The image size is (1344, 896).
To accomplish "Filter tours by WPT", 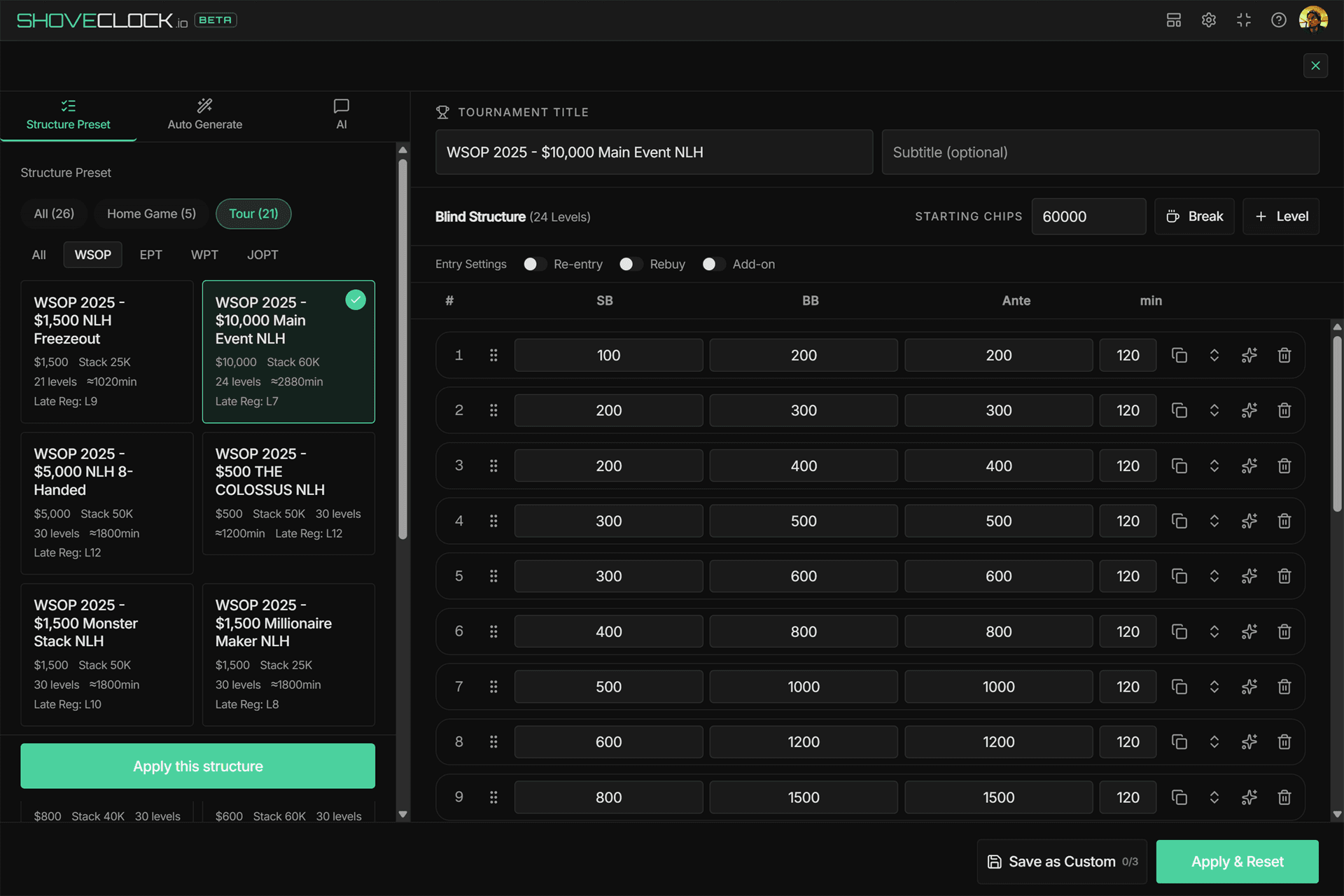I will [204, 255].
